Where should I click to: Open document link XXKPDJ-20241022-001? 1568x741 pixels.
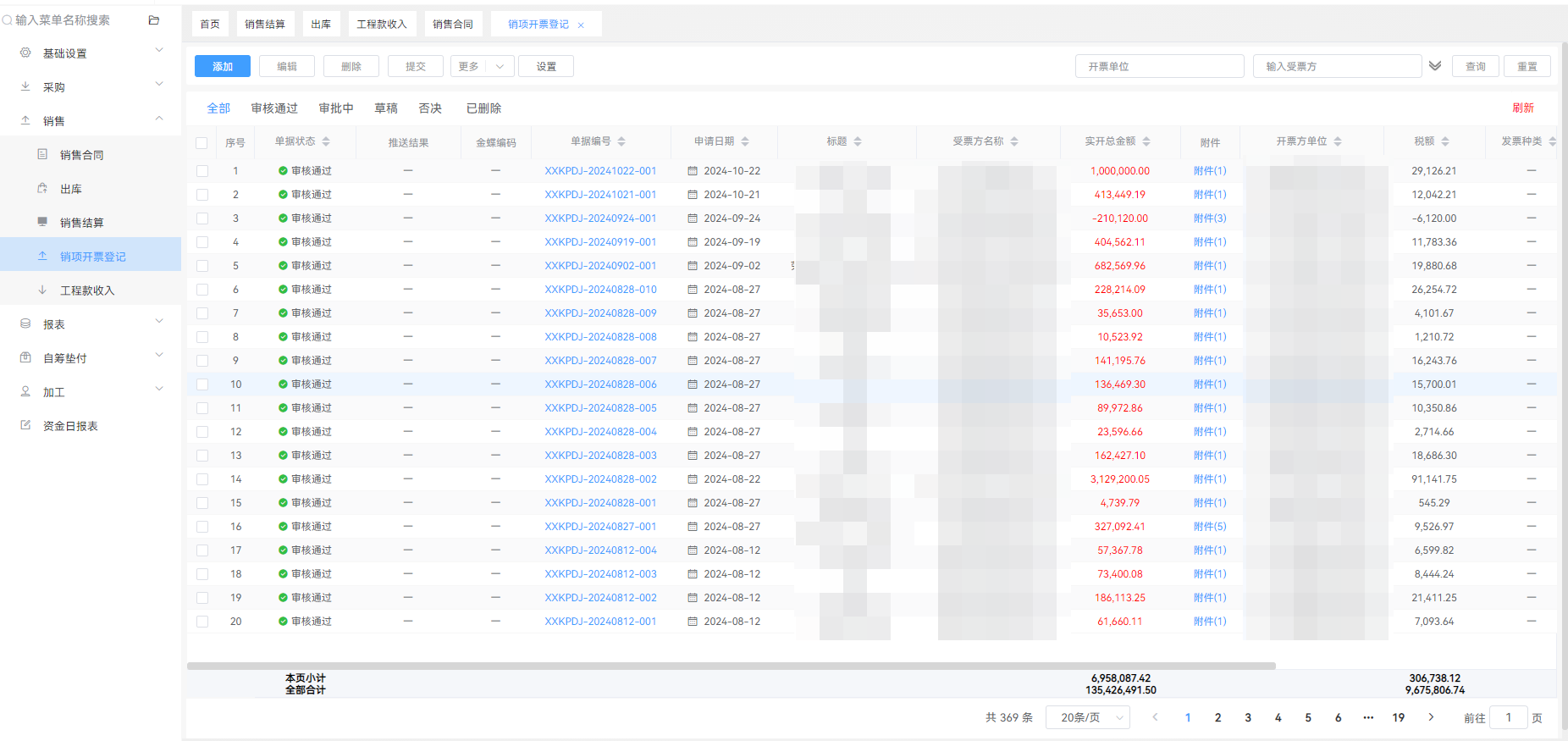pos(600,171)
